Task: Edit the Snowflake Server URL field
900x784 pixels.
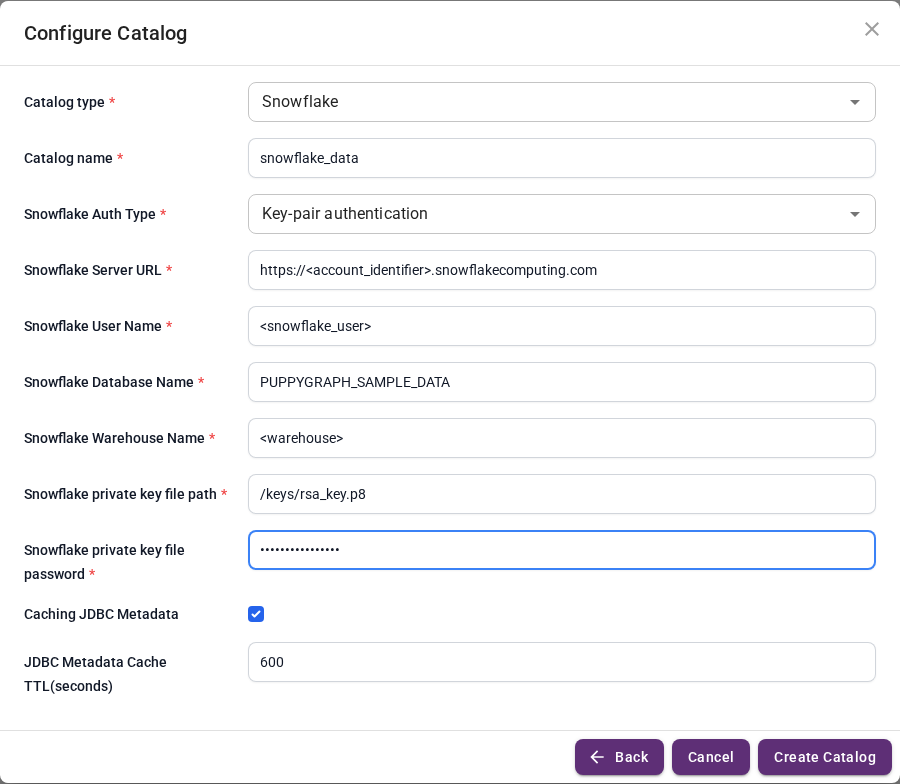Action: point(561,270)
